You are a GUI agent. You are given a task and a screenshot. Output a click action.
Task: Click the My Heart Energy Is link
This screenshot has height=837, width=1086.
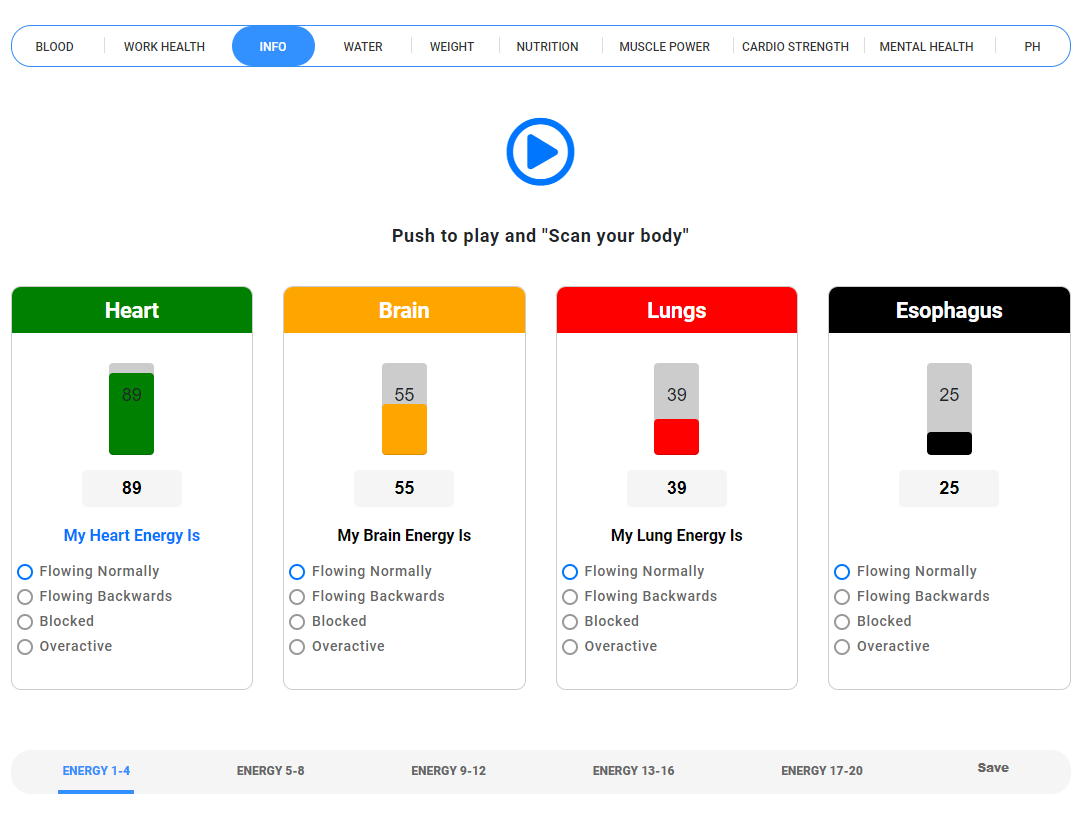tap(132, 536)
